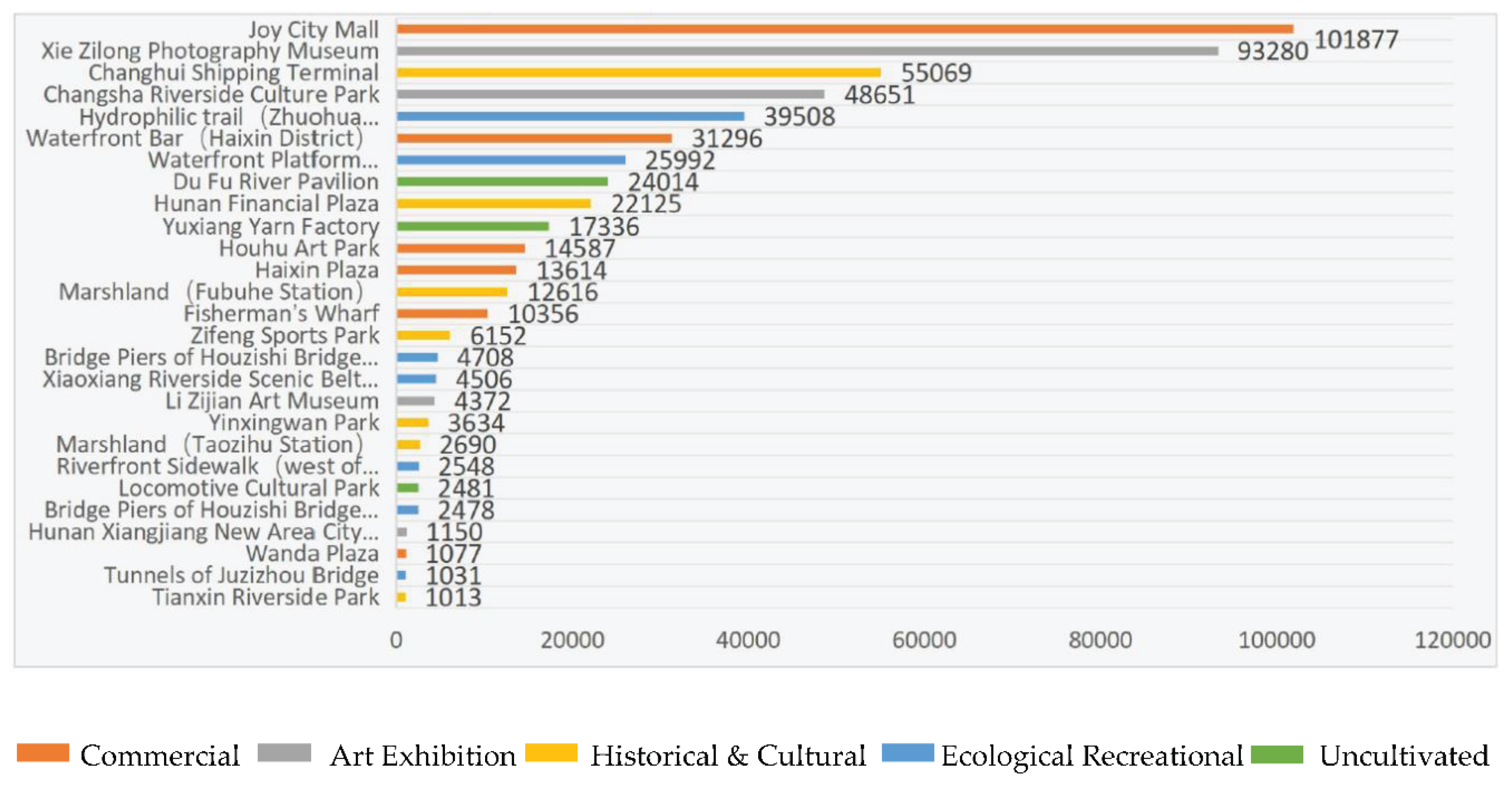
Task: Click the Commercial legend text
Action: pos(160,755)
